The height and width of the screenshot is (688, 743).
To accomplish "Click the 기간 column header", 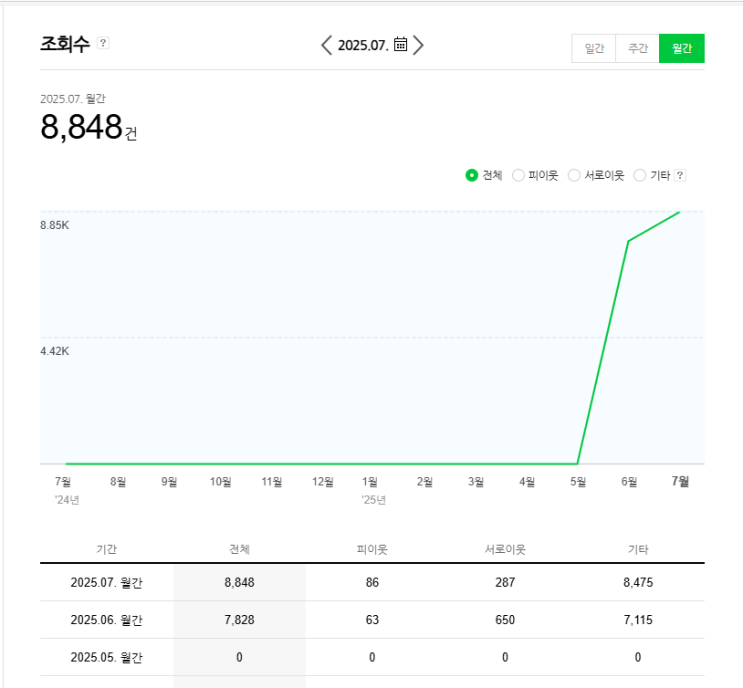I will tap(106, 549).
